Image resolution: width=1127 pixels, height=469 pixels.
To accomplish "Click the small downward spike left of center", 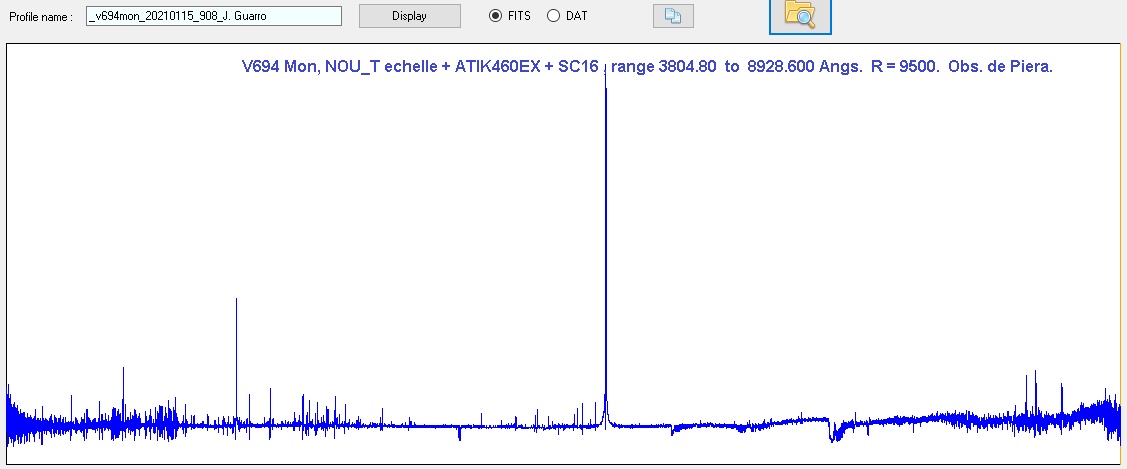I will (x=459, y=434).
